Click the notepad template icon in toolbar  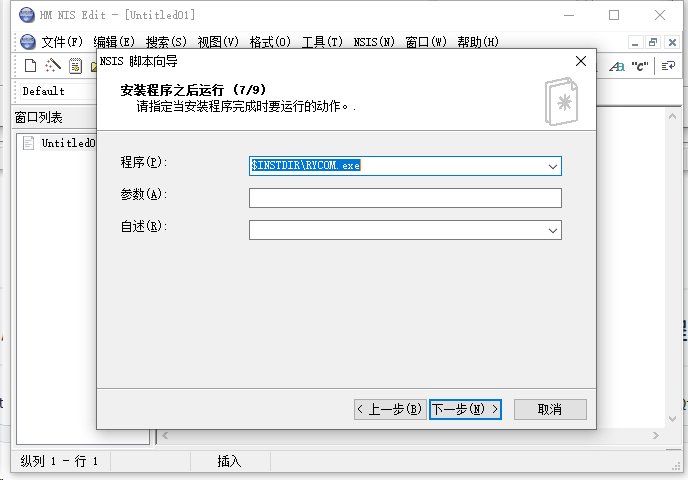coord(75,66)
